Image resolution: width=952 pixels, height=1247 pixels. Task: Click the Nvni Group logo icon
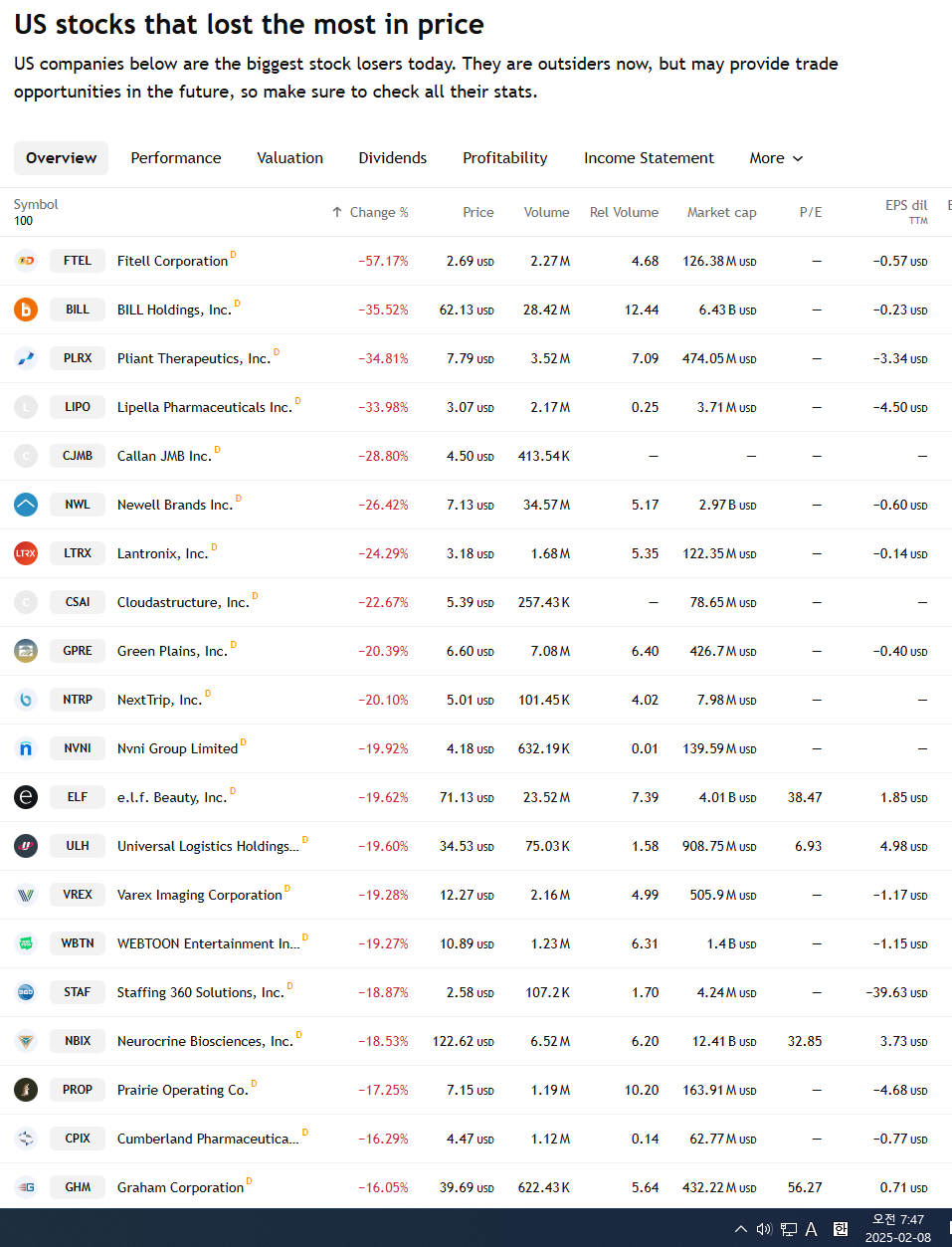click(x=26, y=748)
